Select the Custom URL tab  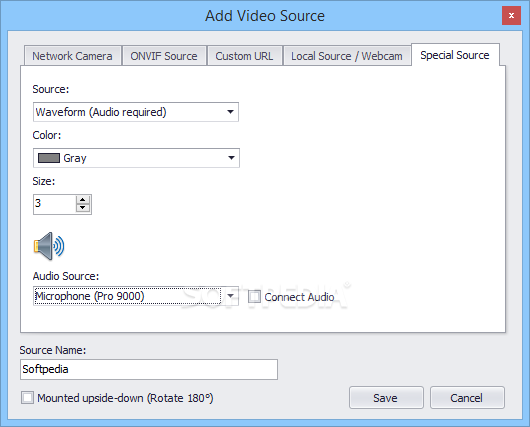pyautogui.click(x=244, y=56)
